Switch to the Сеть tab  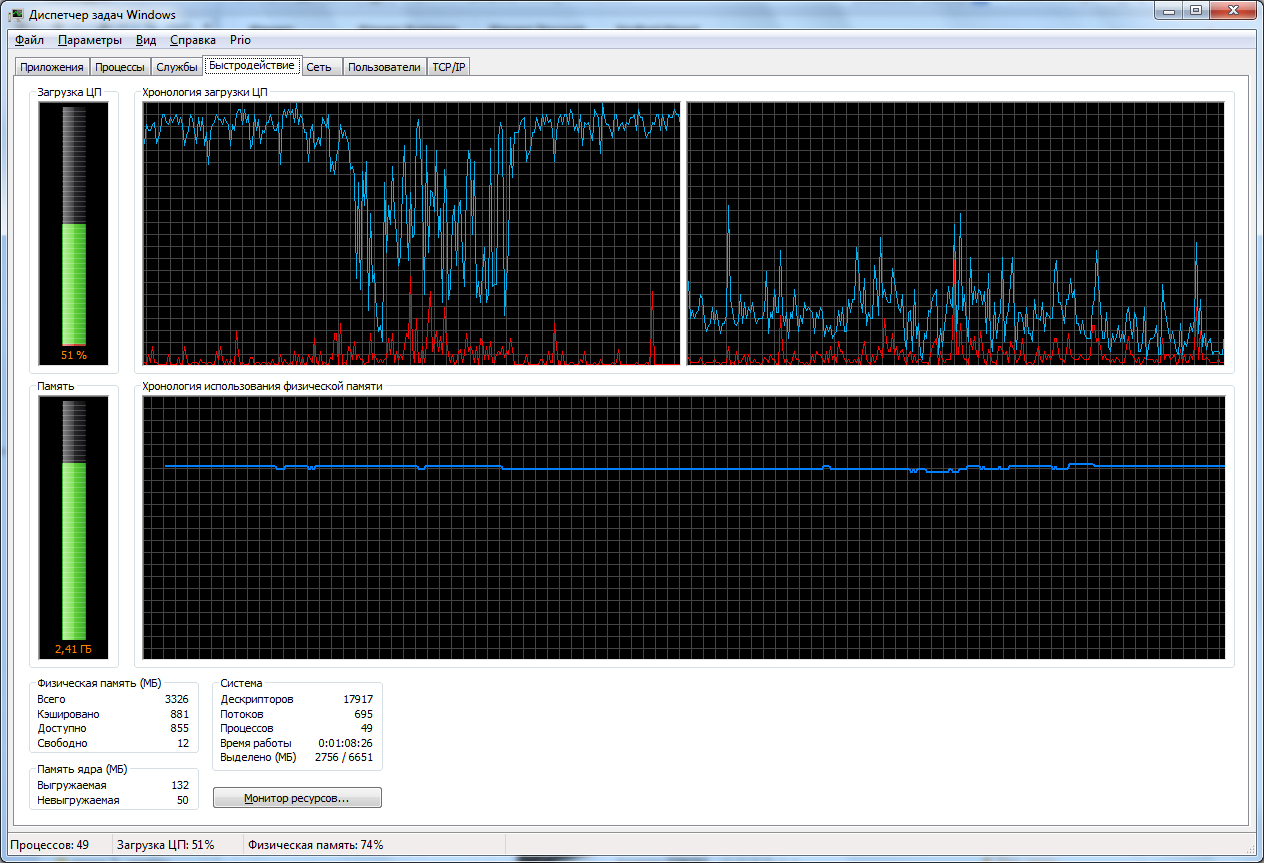coord(320,67)
